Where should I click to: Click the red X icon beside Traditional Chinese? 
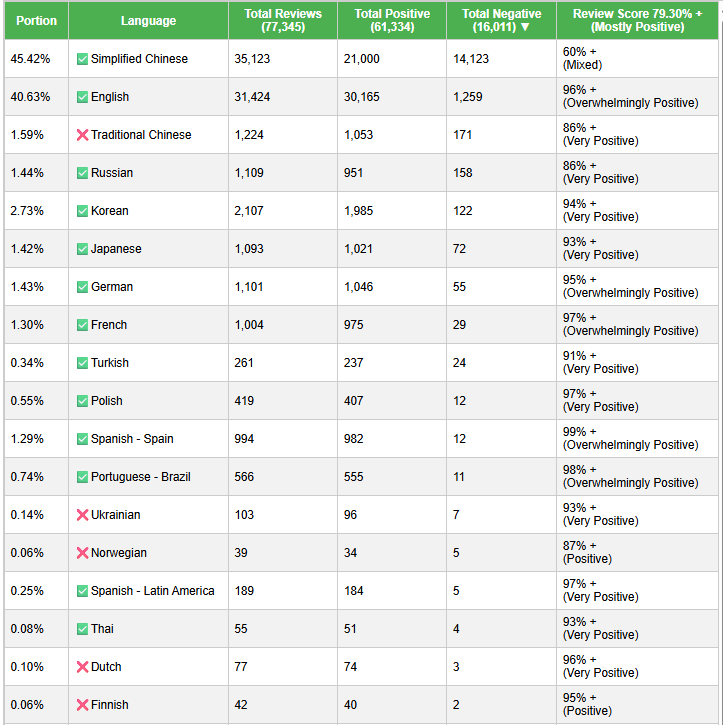[82, 135]
